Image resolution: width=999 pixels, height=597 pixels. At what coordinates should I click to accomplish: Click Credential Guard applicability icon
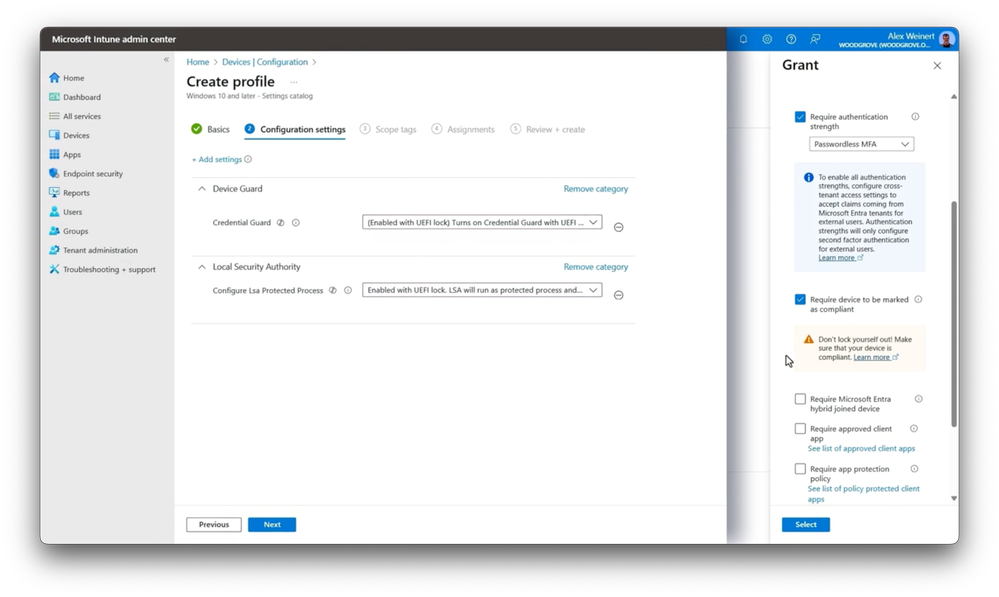point(280,222)
